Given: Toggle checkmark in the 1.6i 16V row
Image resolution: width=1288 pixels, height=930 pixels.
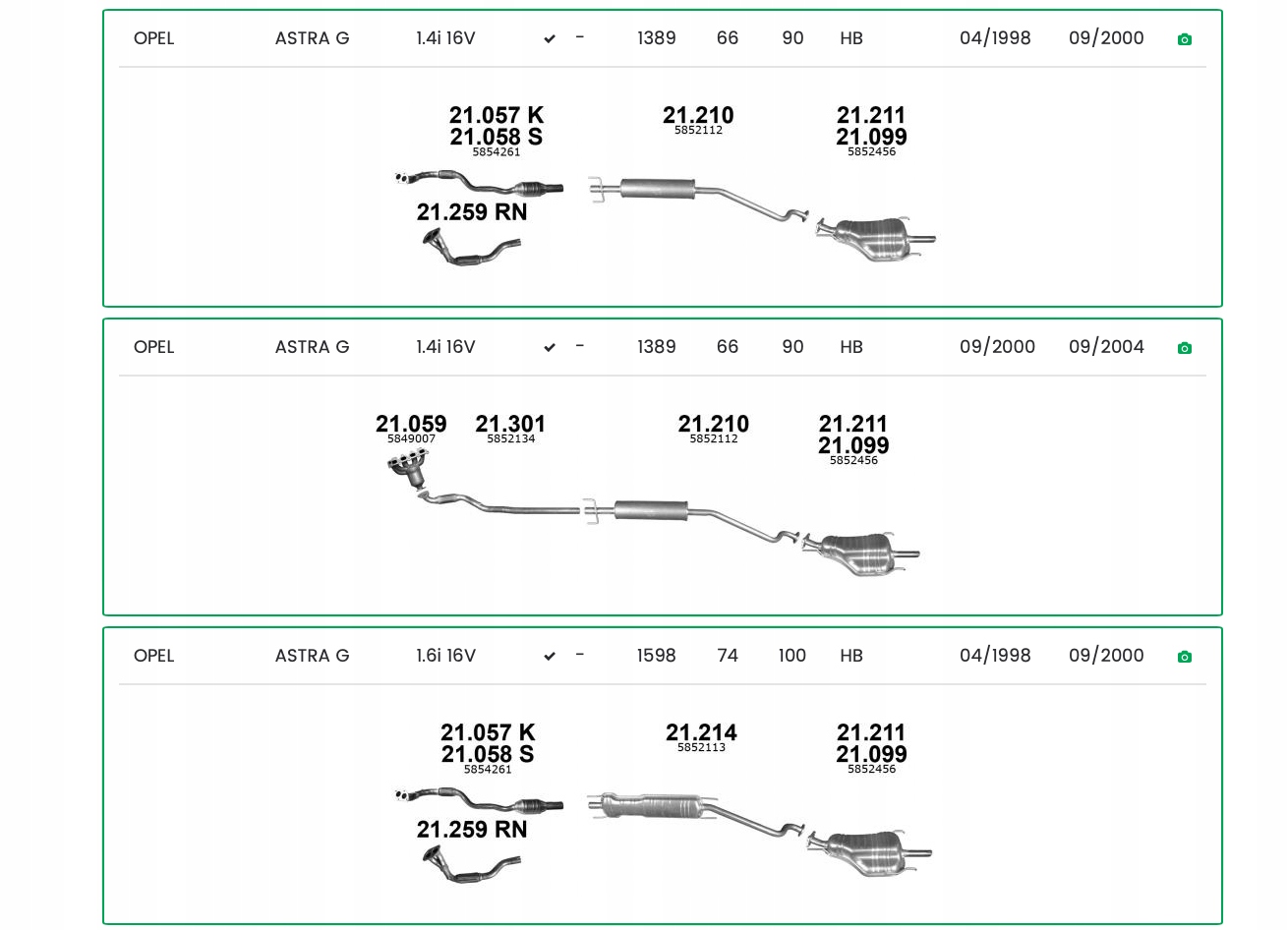Looking at the screenshot, I should [550, 657].
